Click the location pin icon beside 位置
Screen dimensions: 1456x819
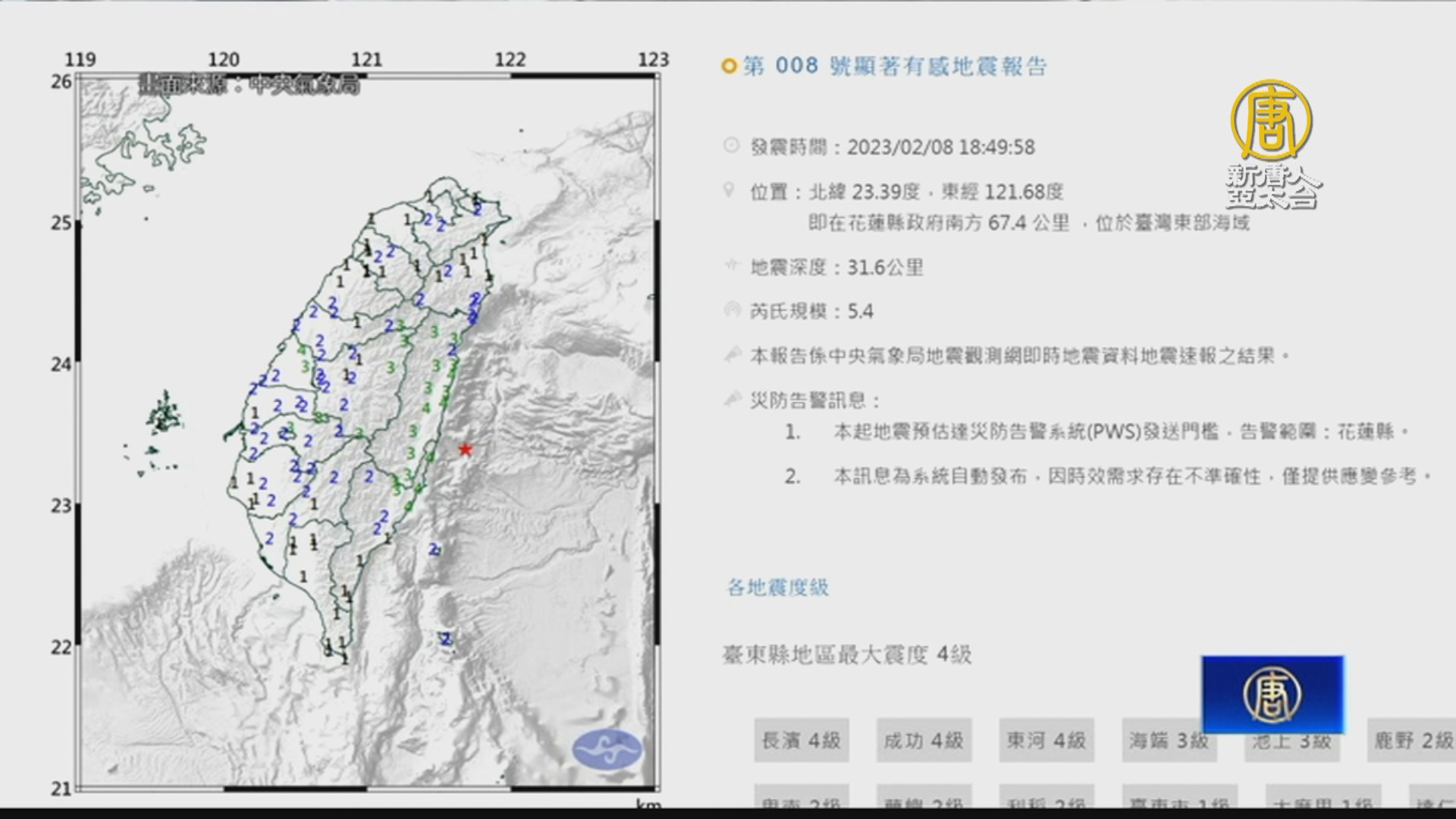(730, 190)
